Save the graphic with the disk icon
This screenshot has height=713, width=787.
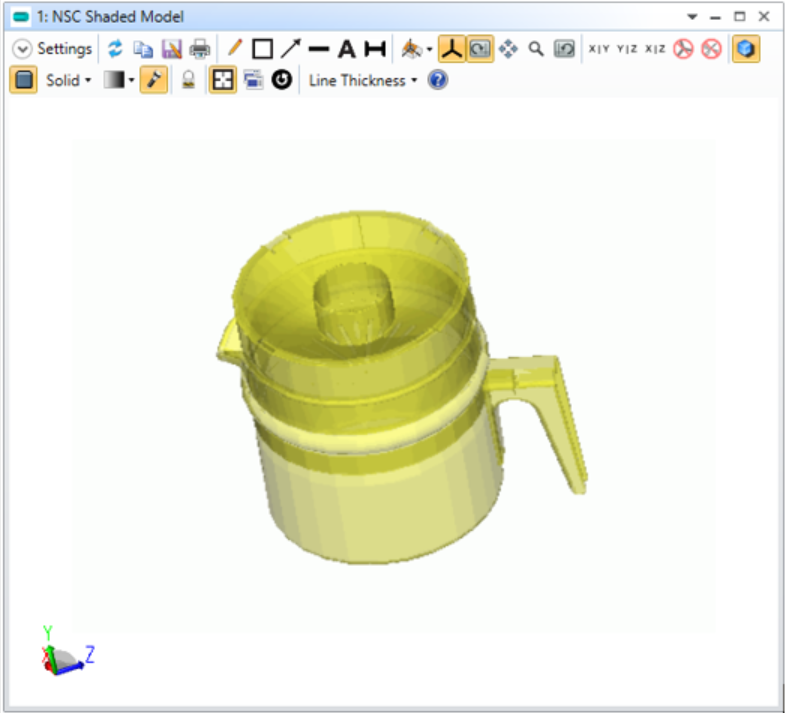point(171,48)
